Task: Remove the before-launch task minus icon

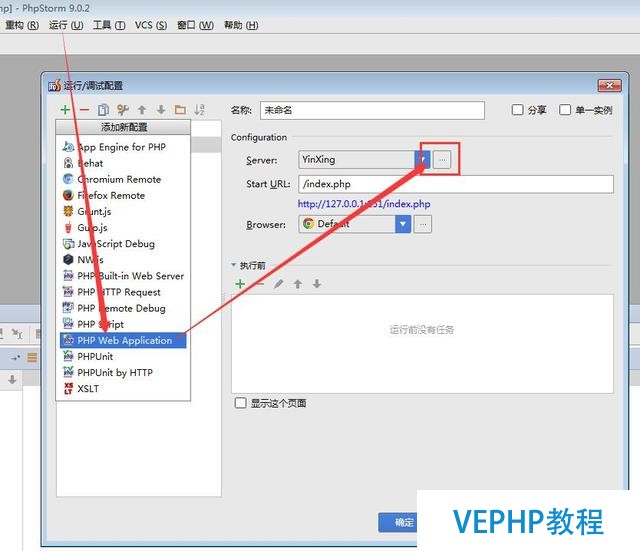Action: coord(260,284)
